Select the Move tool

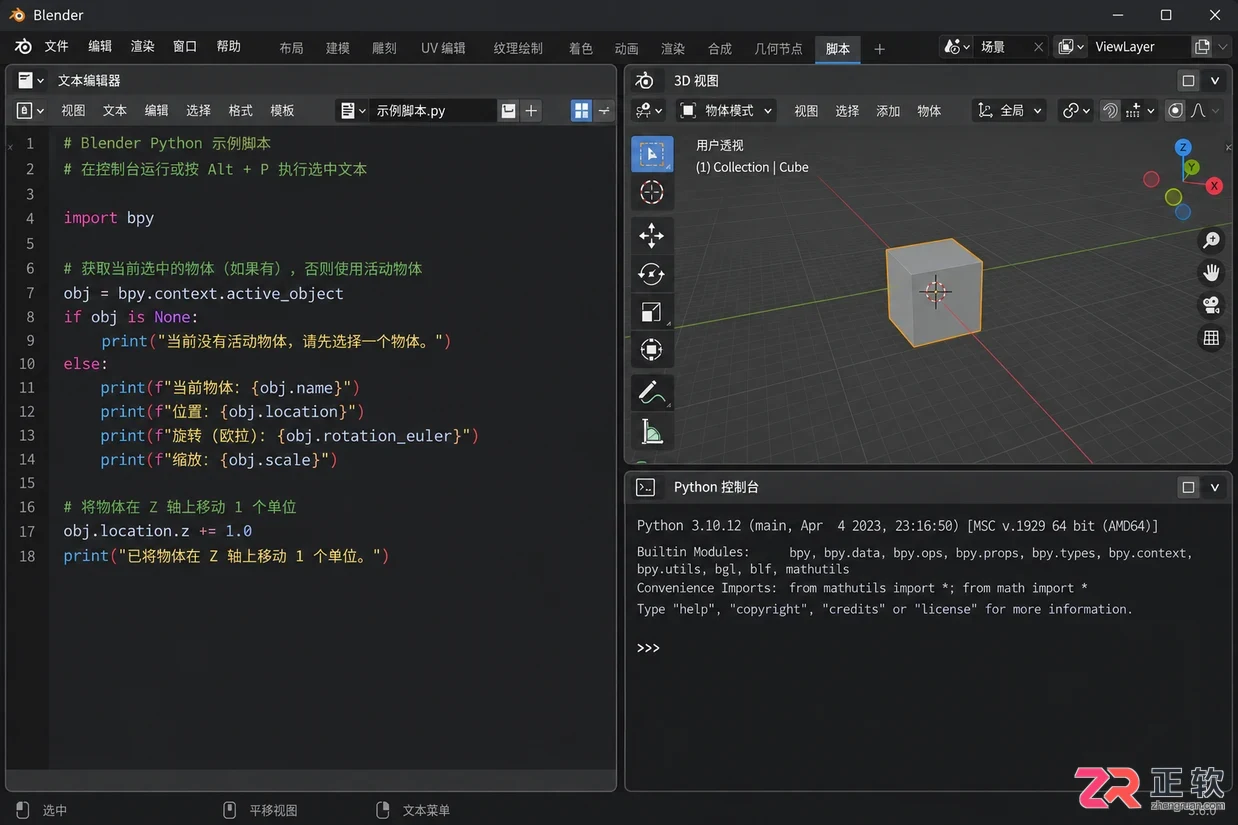tap(651, 236)
